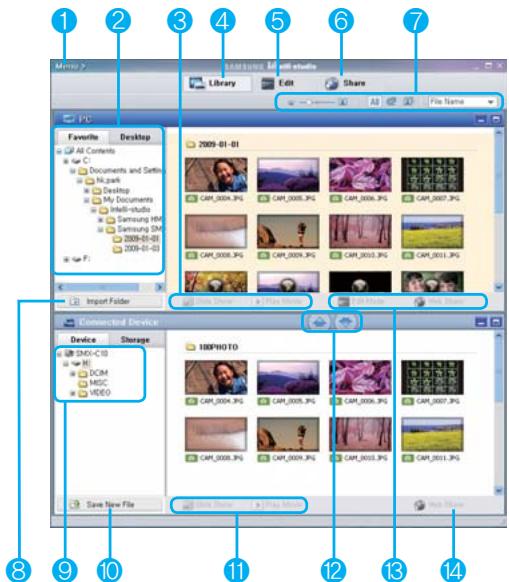
Task: Select the 2009-01-03 folder in tree
Action: pyautogui.click(x=136, y=248)
